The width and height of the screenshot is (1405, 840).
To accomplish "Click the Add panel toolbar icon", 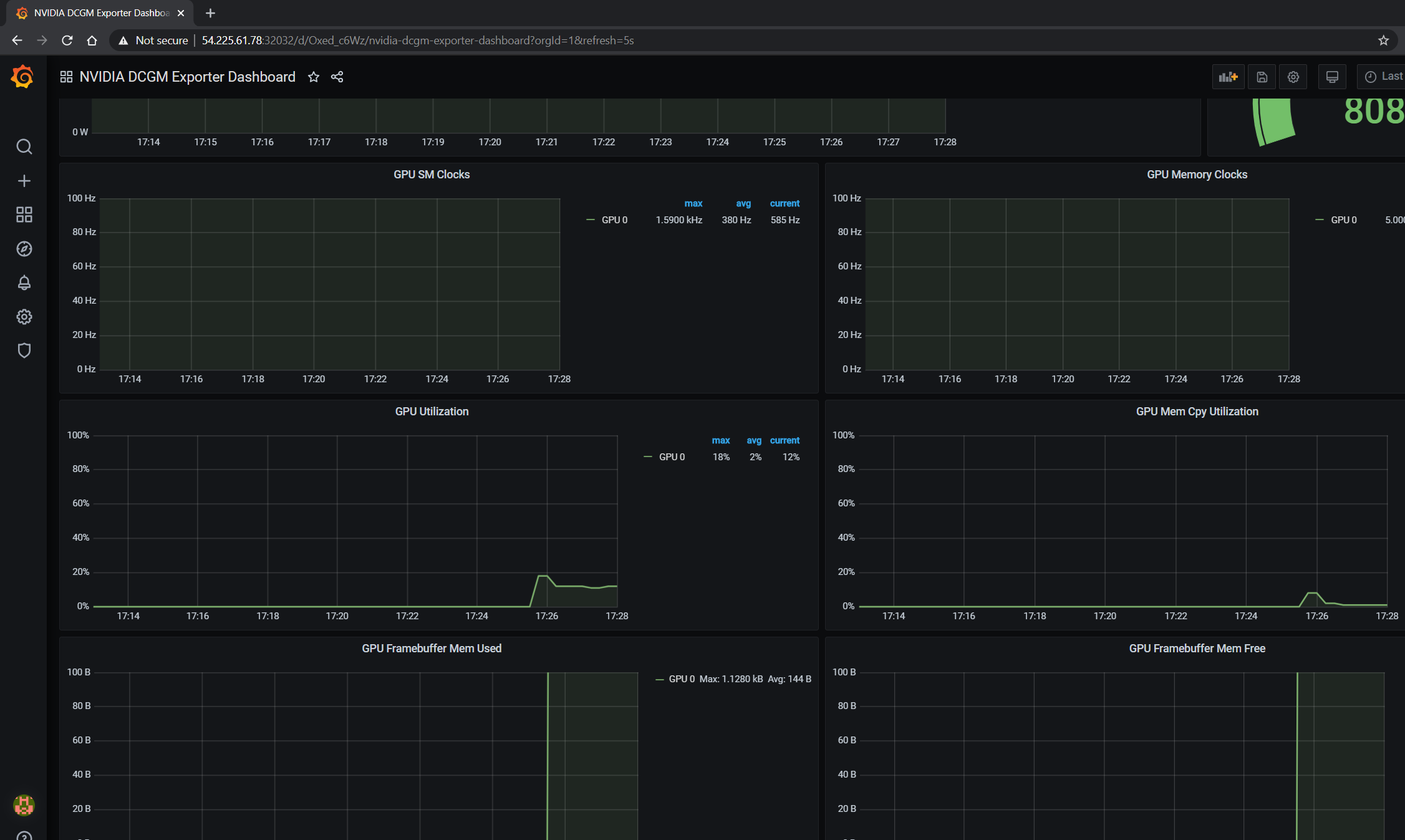I will (x=1228, y=77).
